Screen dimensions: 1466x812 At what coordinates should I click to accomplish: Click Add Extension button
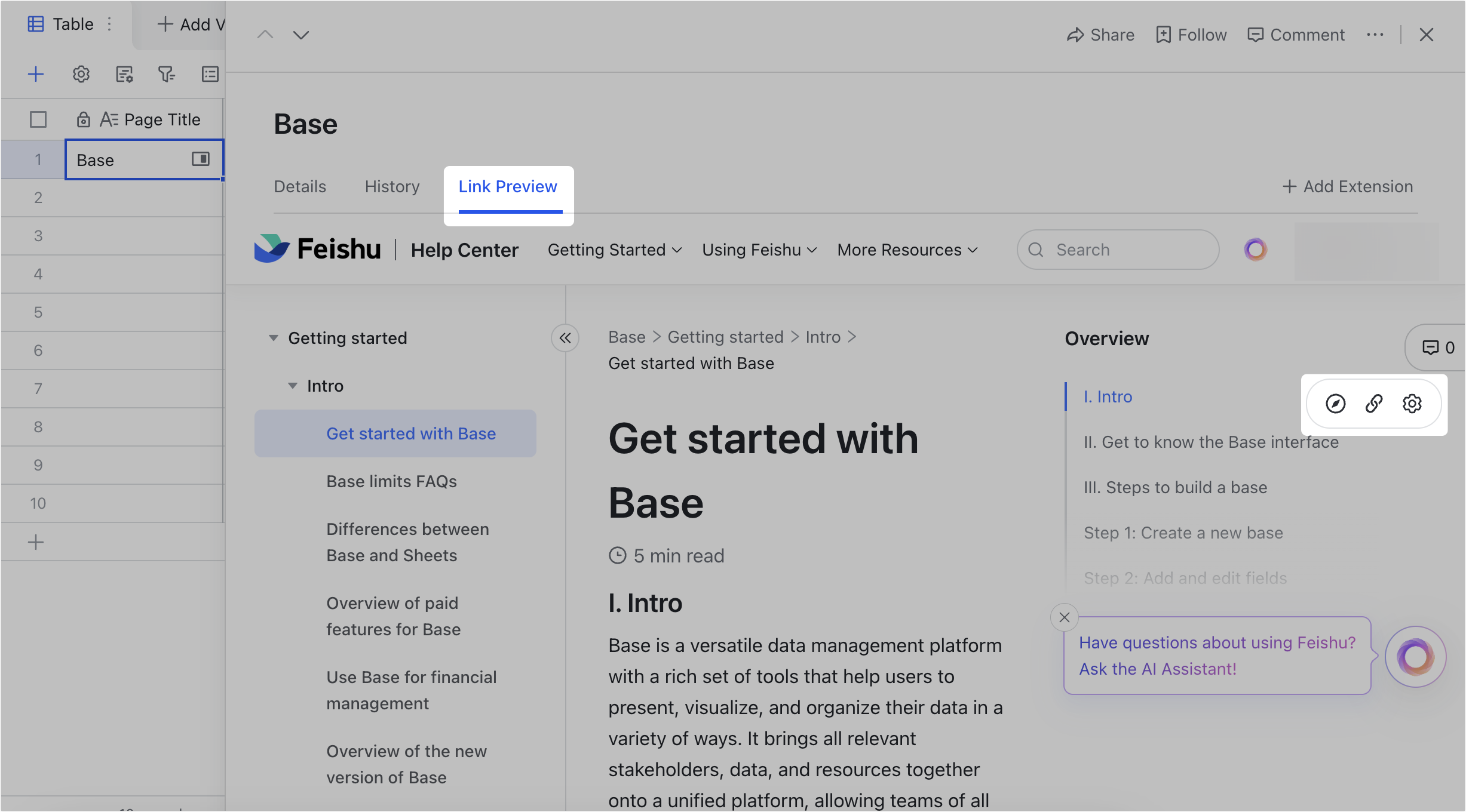(1348, 186)
